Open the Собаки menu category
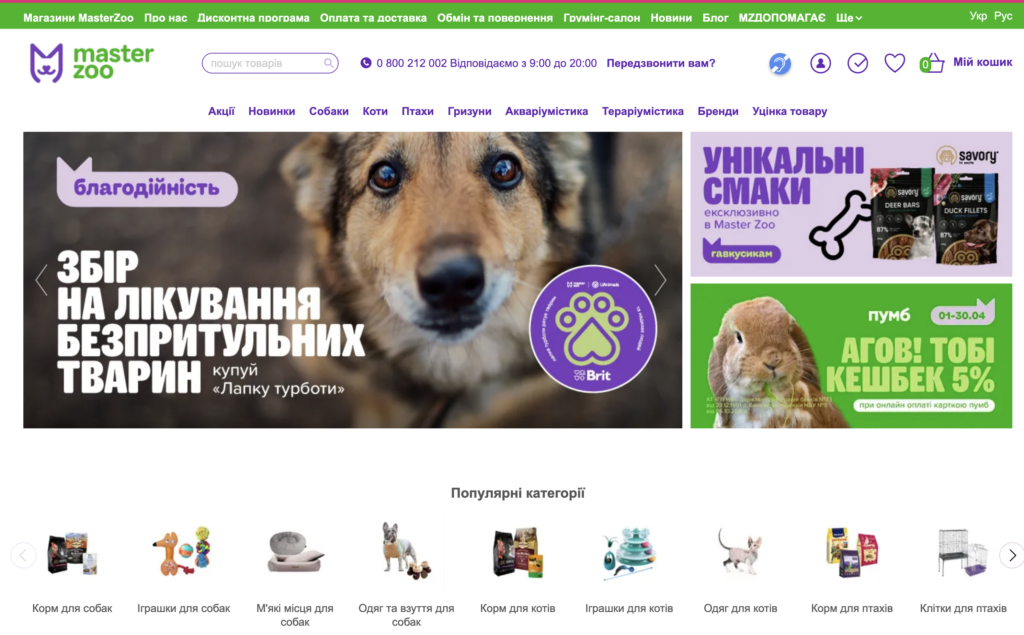The width and height of the screenshot is (1024, 635). (328, 111)
